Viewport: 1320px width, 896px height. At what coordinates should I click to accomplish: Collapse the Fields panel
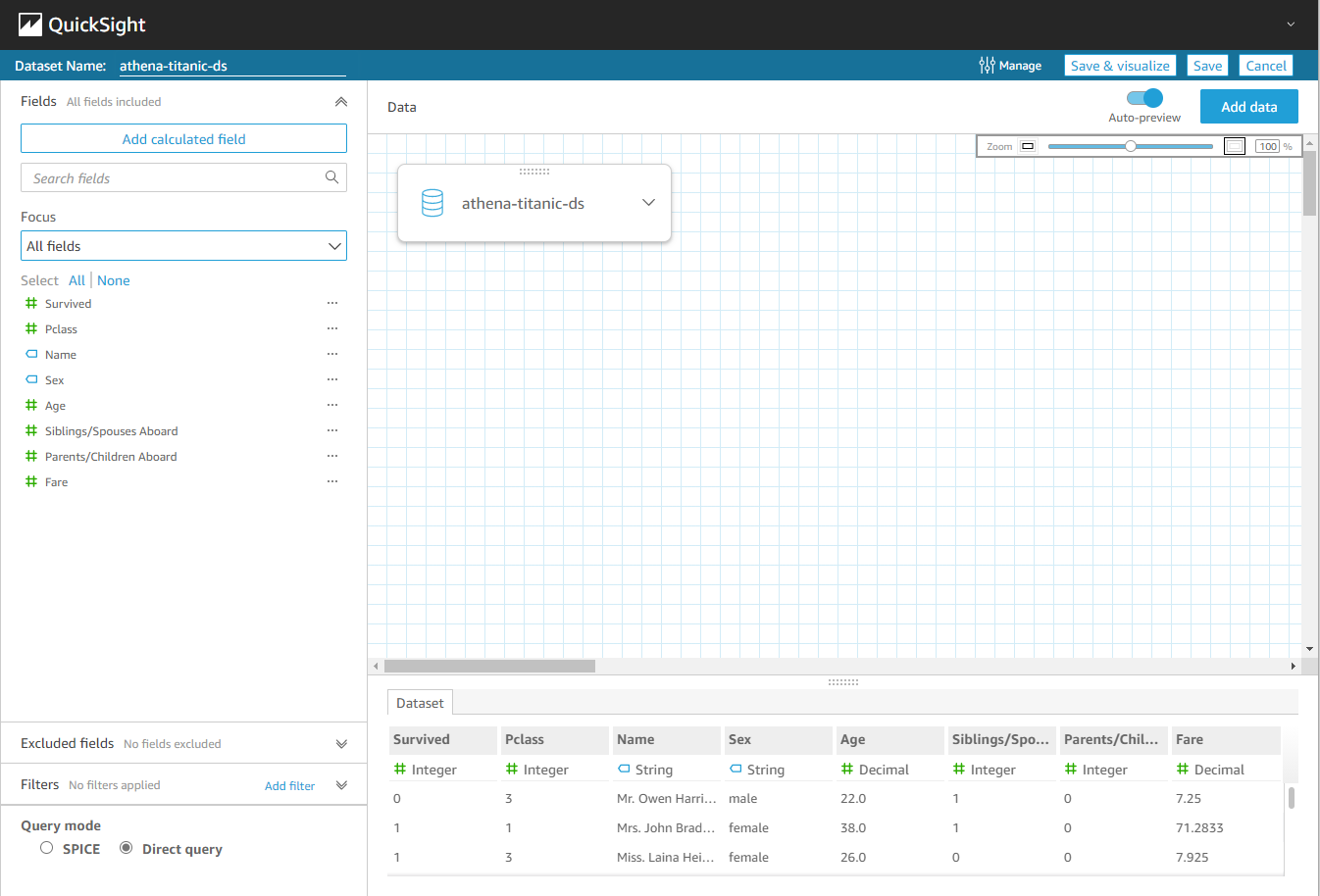click(x=341, y=102)
